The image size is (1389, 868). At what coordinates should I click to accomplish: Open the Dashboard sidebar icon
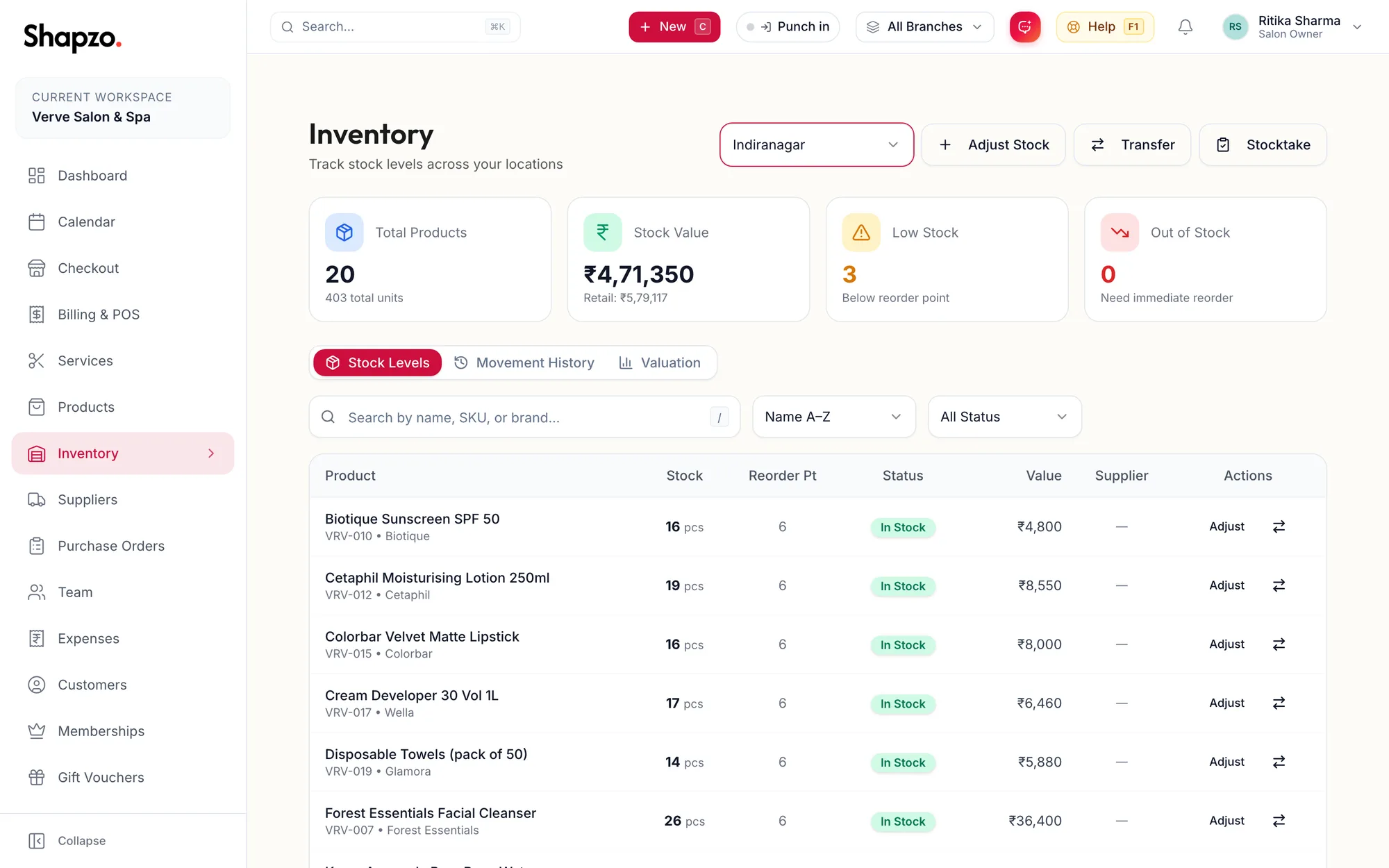(36, 176)
